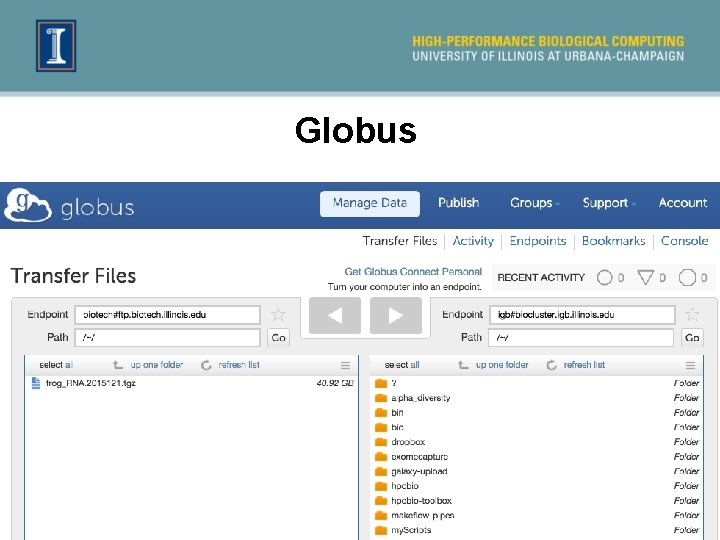Open the Account menu item
This screenshot has height=540, width=720.
(683, 203)
